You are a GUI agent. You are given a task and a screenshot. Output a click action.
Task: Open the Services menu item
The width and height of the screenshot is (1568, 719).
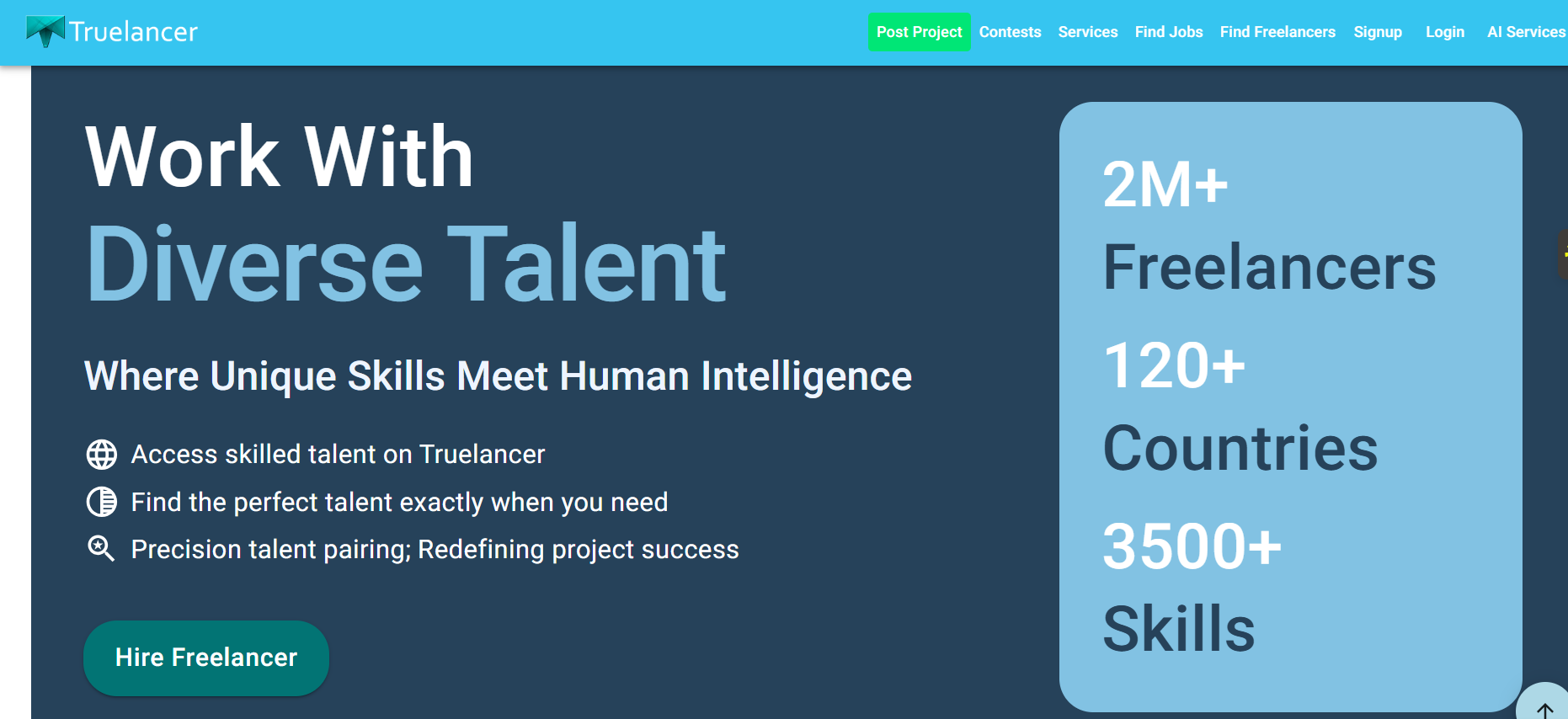(1087, 32)
